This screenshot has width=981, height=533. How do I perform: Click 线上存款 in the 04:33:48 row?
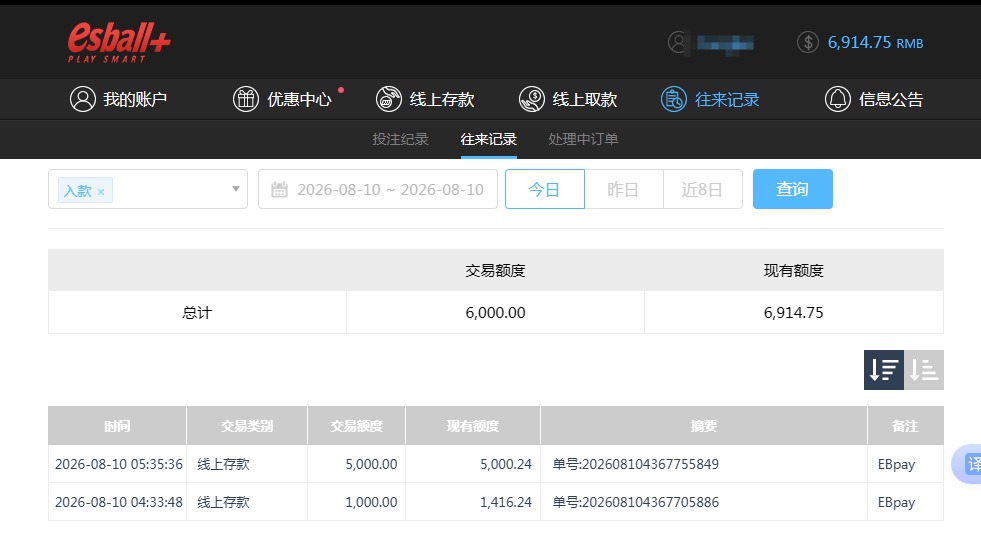coord(223,502)
